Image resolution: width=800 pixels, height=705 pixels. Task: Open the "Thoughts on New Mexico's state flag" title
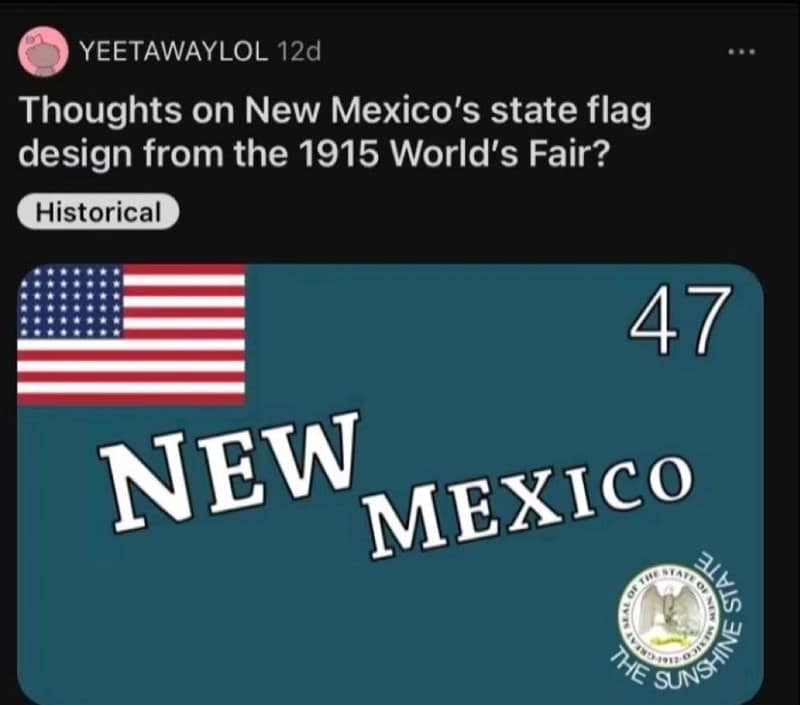click(336, 111)
